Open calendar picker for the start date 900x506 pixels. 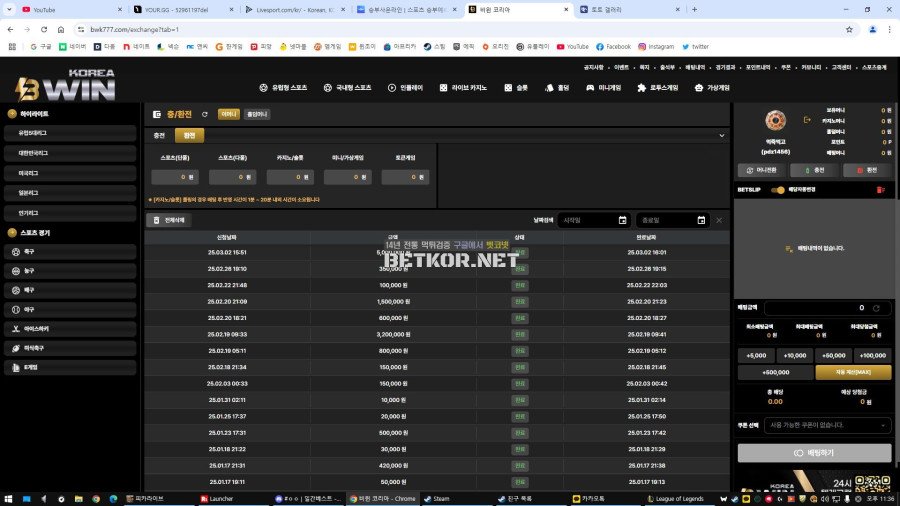(622, 220)
